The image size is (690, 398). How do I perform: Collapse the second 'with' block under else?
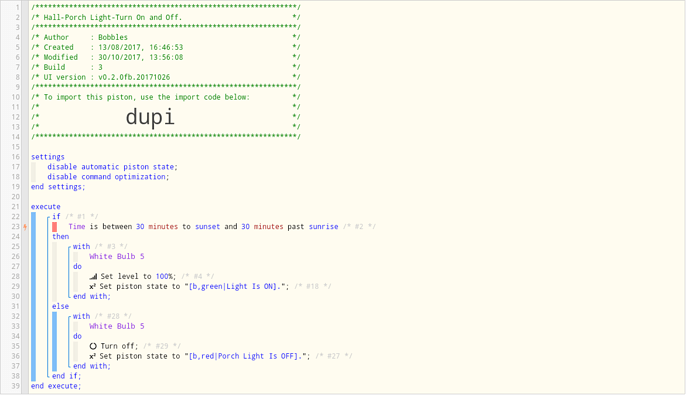click(70, 317)
